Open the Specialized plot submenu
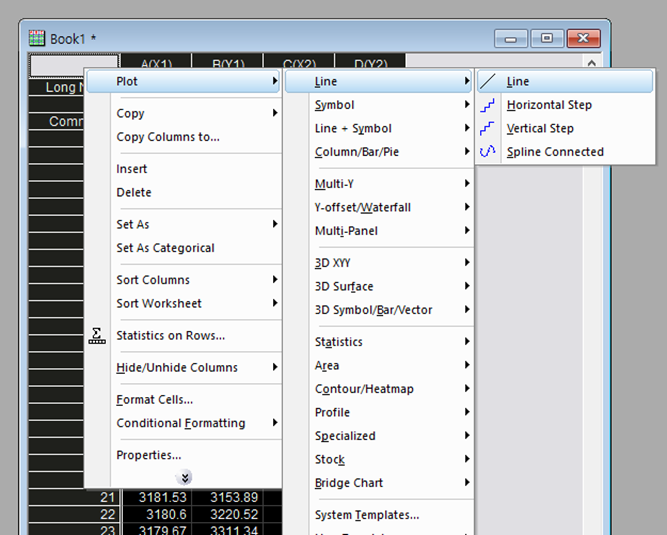The height and width of the screenshot is (535, 667). point(379,436)
